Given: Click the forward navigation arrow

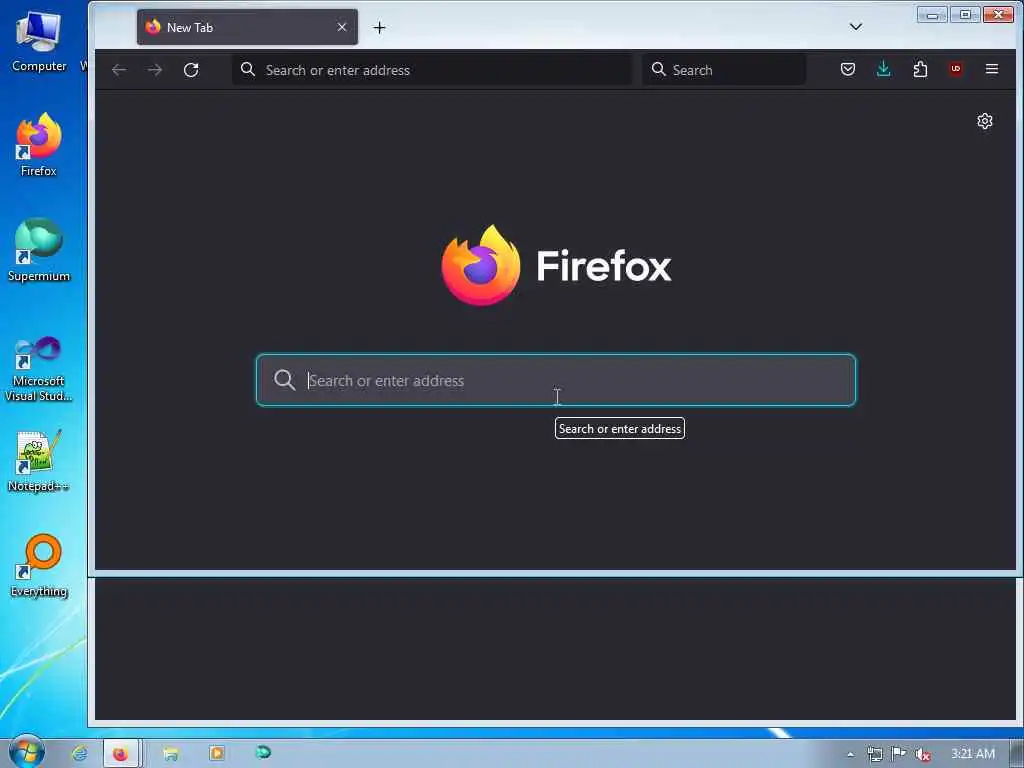Looking at the screenshot, I should click(155, 70).
